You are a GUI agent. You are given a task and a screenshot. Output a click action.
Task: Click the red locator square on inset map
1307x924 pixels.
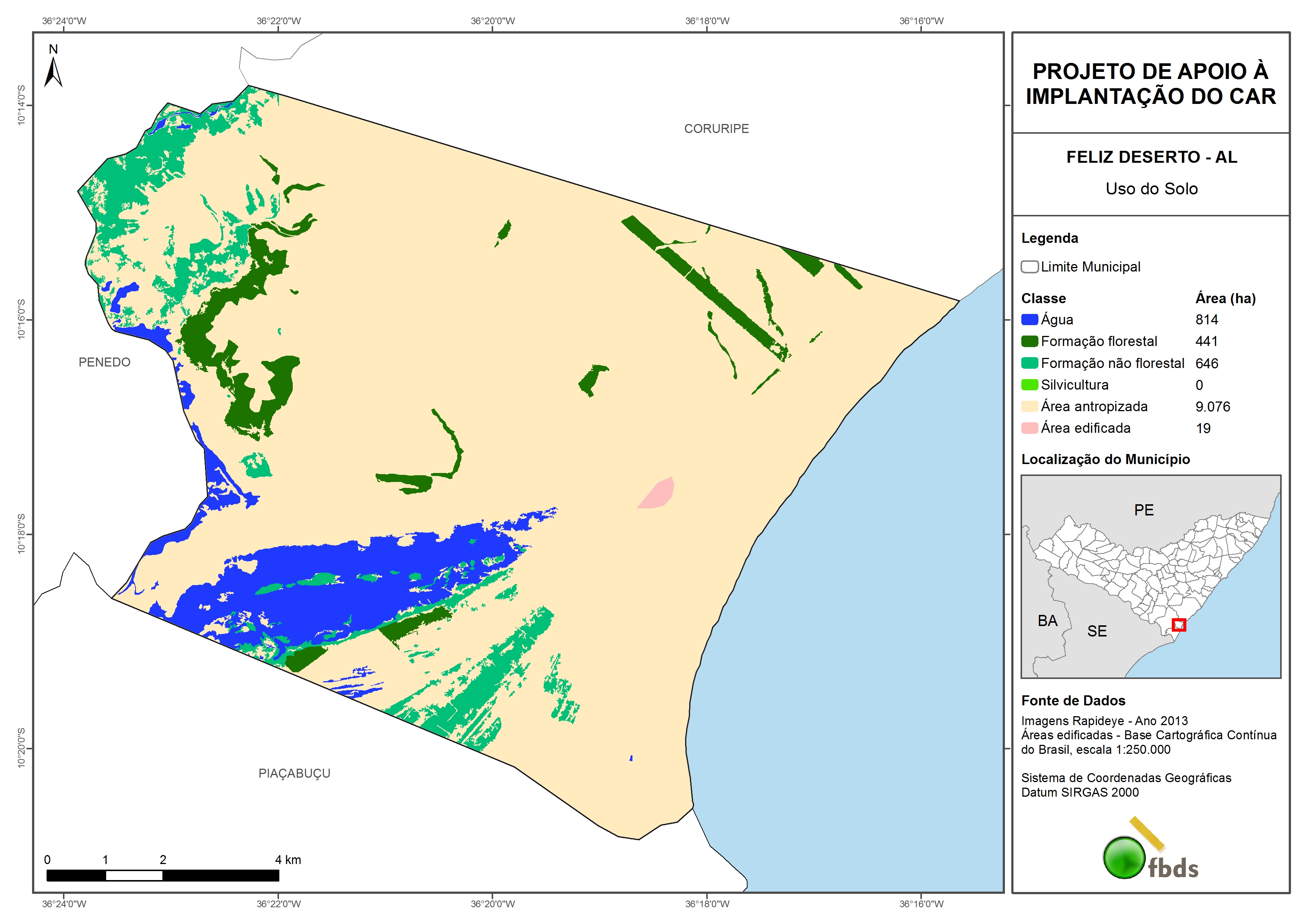pos(1178,625)
